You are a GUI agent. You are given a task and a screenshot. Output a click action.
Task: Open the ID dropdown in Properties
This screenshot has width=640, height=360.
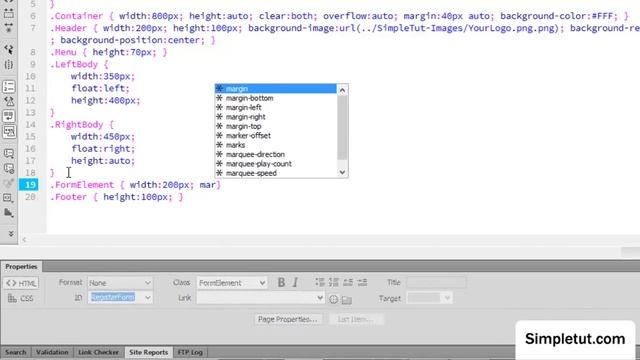point(120,297)
